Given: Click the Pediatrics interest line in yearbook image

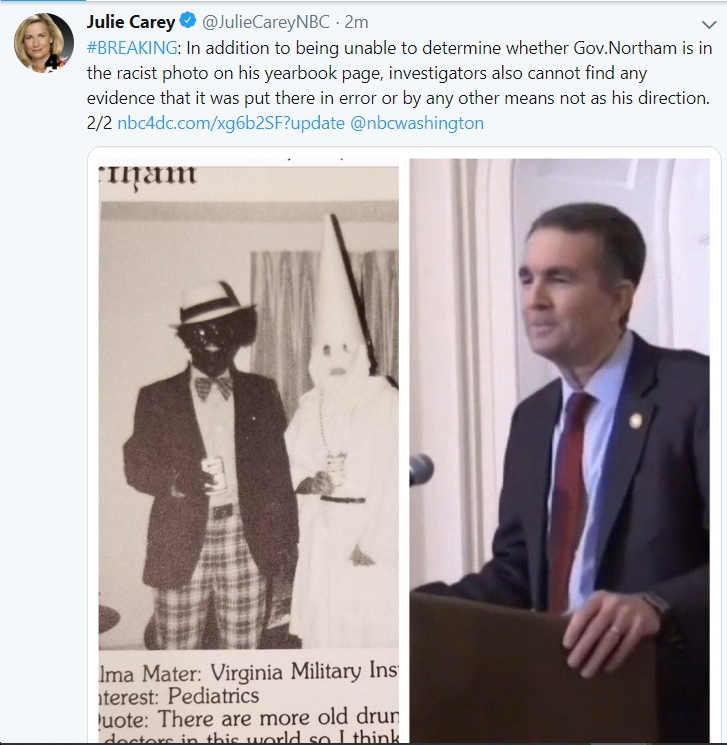Looking at the screenshot, I should pos(179,696).
